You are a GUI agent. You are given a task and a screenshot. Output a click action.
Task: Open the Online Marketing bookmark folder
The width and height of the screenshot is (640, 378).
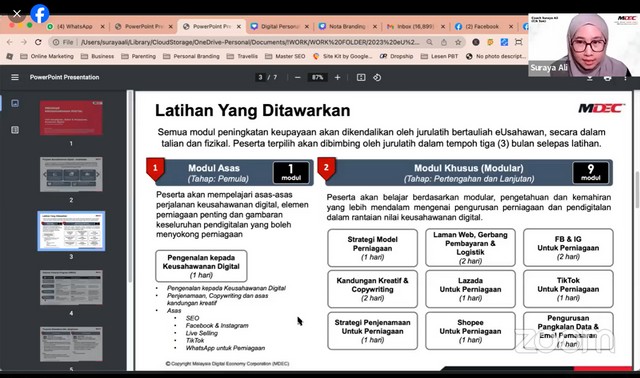point(47,56)
